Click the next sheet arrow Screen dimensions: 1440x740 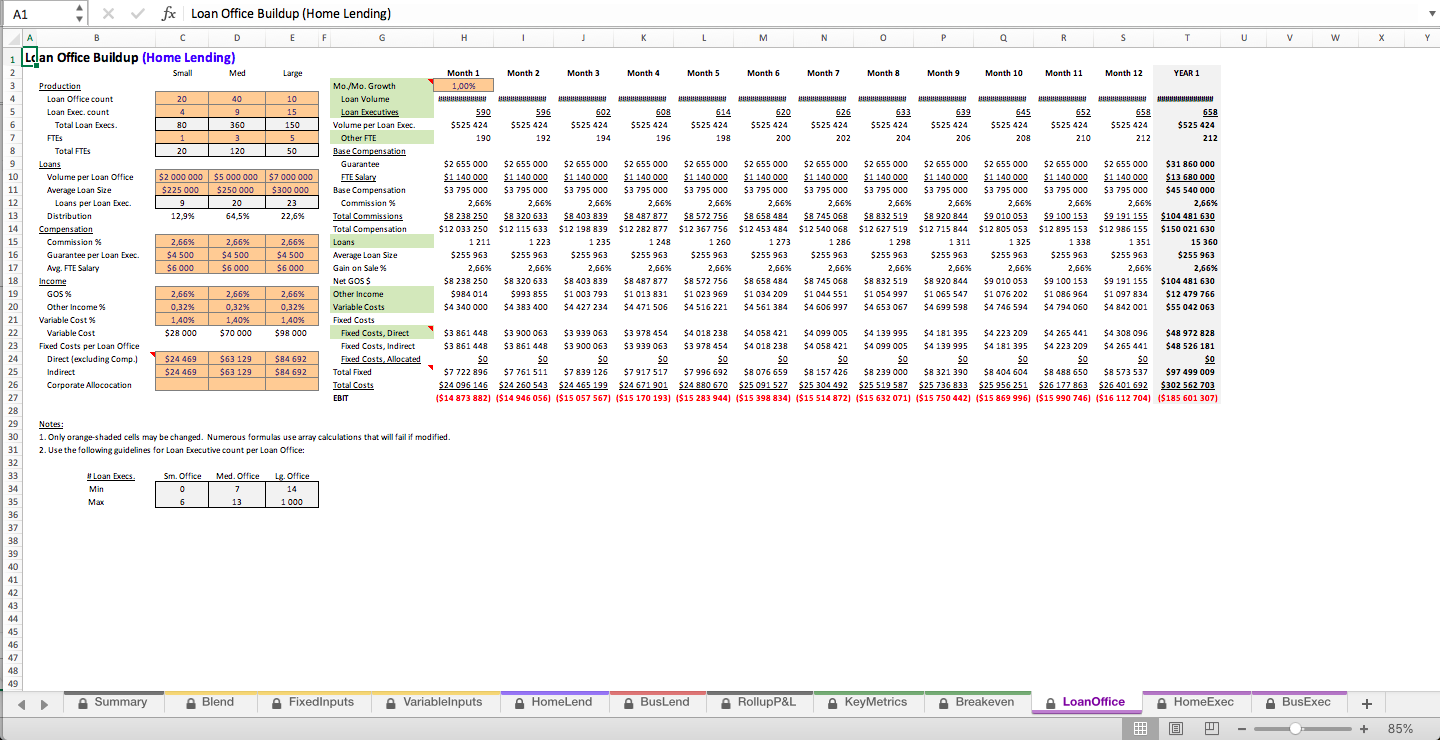click(44, 704)
